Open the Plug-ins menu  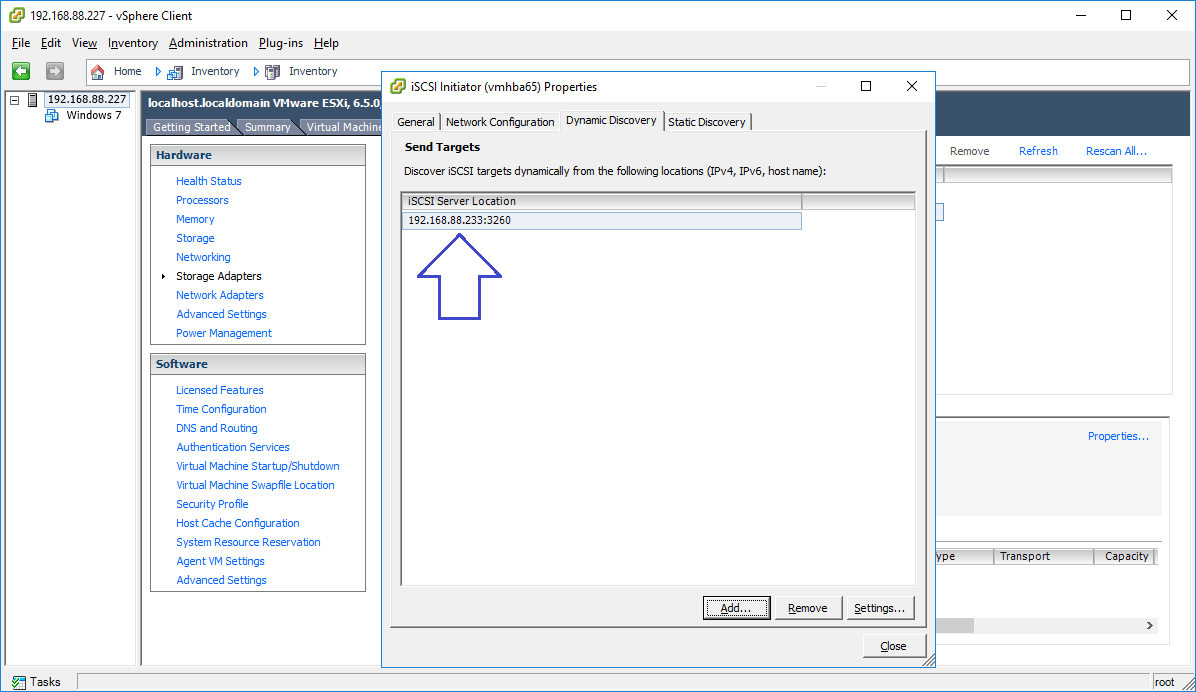(x=281, y=43)
